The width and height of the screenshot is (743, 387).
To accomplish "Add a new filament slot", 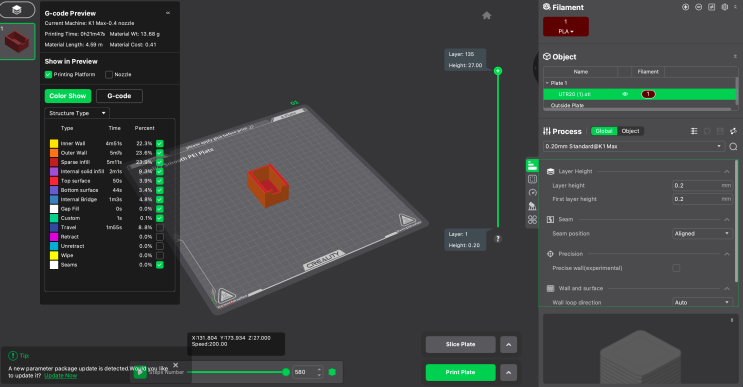I will (x=685, y=7).
